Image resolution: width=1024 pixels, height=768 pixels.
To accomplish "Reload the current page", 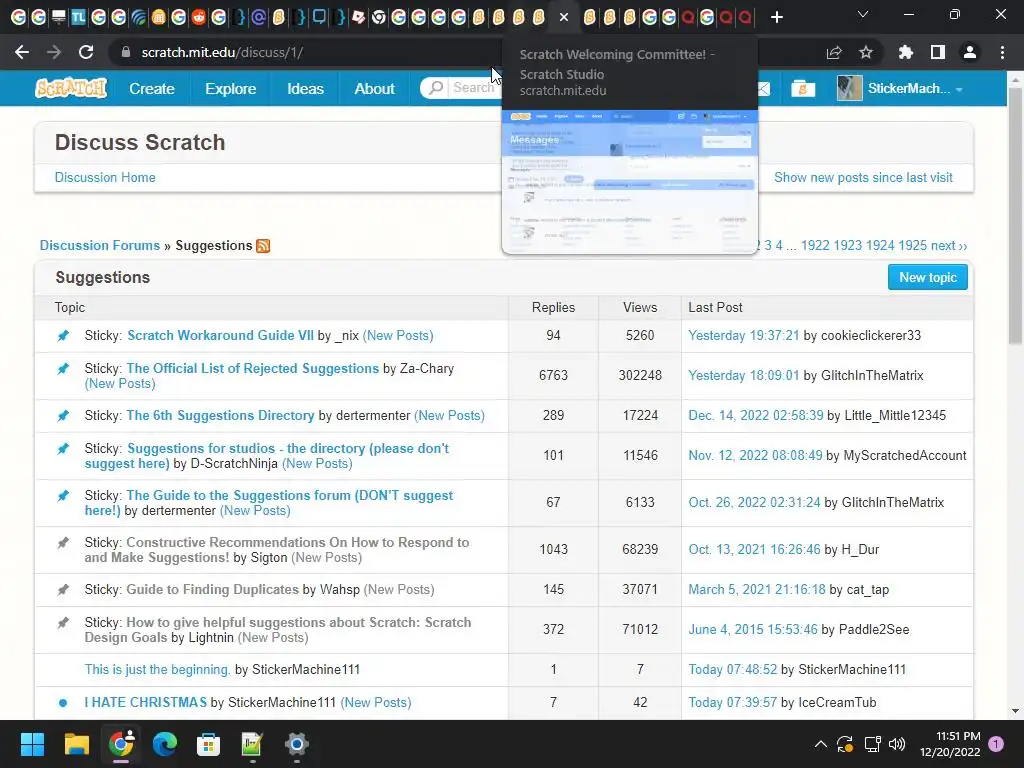I will pos(86,52).
